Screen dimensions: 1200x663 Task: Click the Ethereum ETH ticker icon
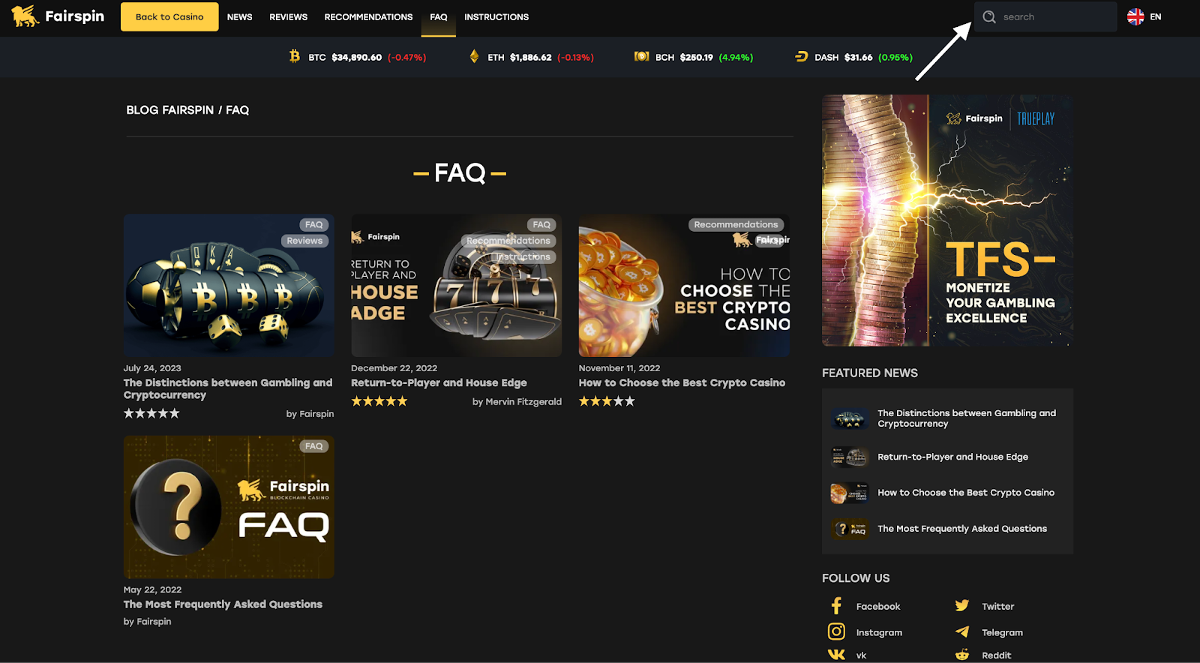tap(474, 57)
